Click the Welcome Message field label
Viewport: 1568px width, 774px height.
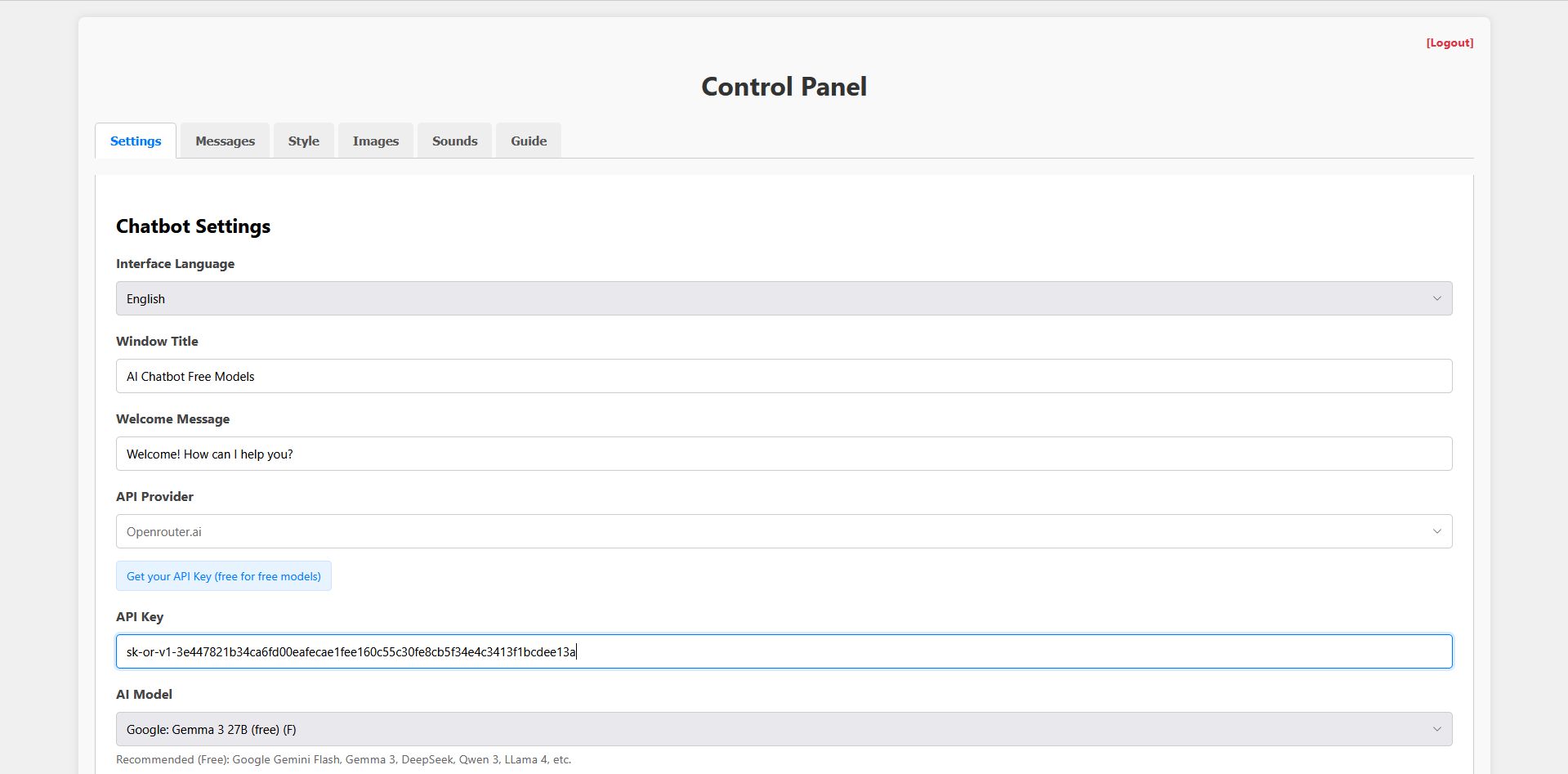[x=172, y=418]
